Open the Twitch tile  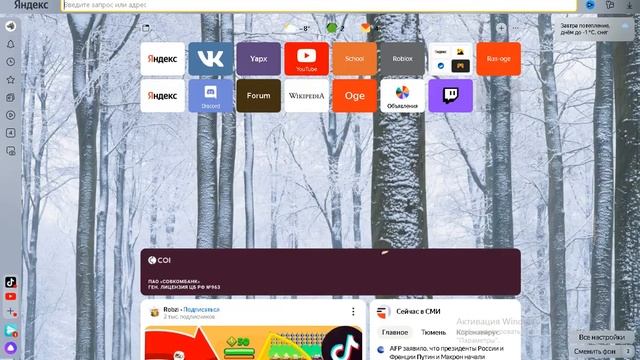(451, 96)
